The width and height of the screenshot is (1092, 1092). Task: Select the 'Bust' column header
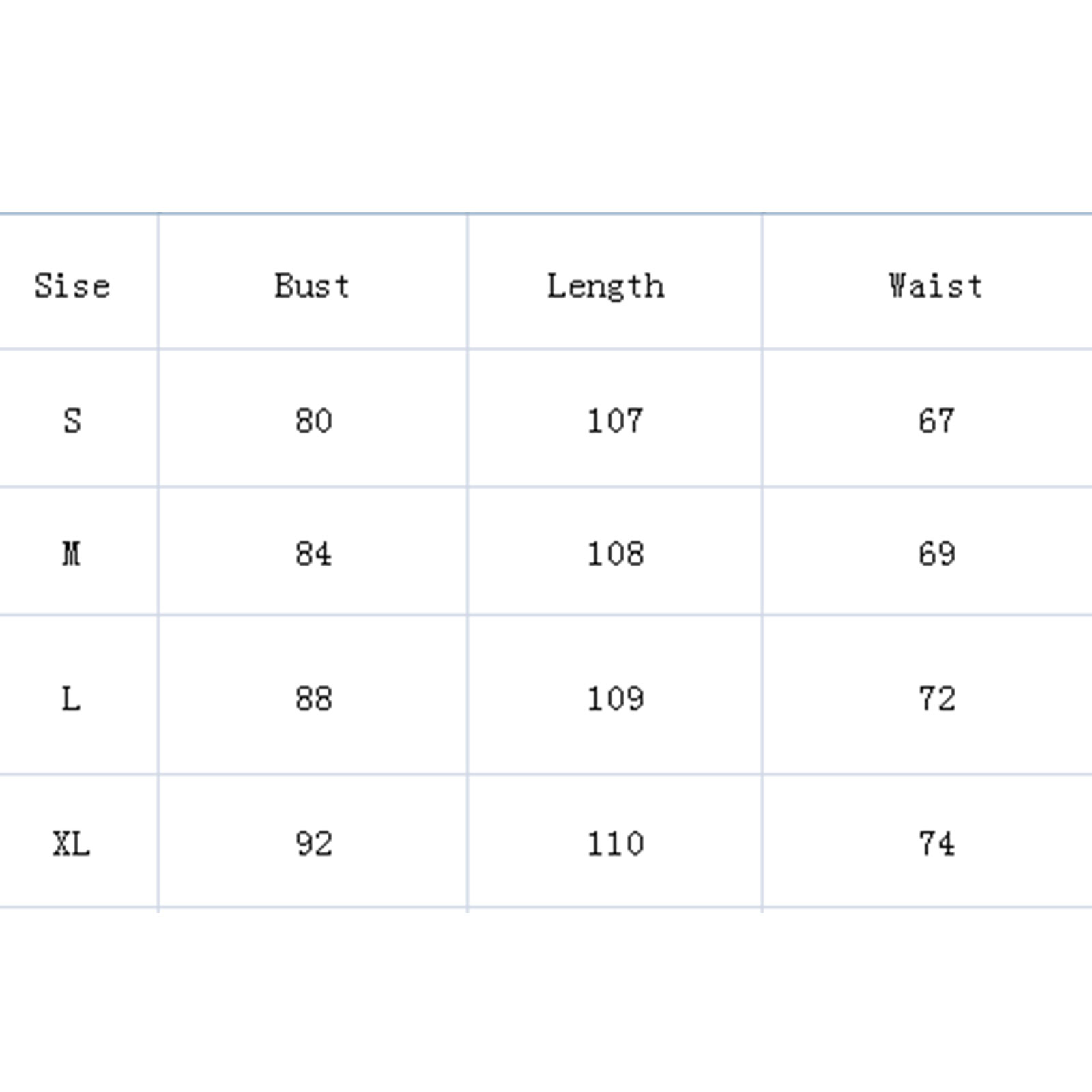pyautogui.click(x=313, y=285)
